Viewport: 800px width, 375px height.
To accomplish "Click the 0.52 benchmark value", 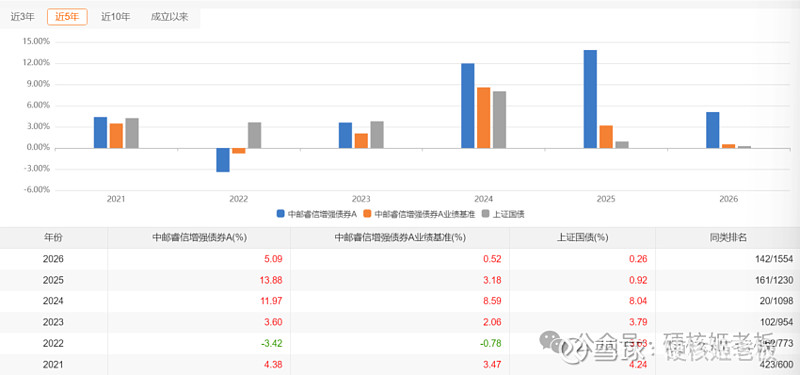I will (492, 259).
